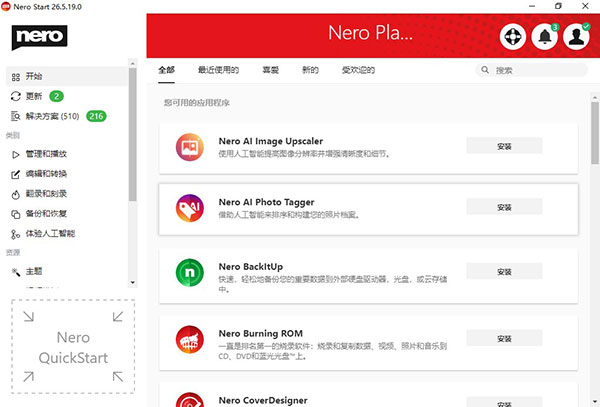Screen dimensions: 600x407
Task: Install Nero BackItUp with 安装 button
Action: [504, 272]
